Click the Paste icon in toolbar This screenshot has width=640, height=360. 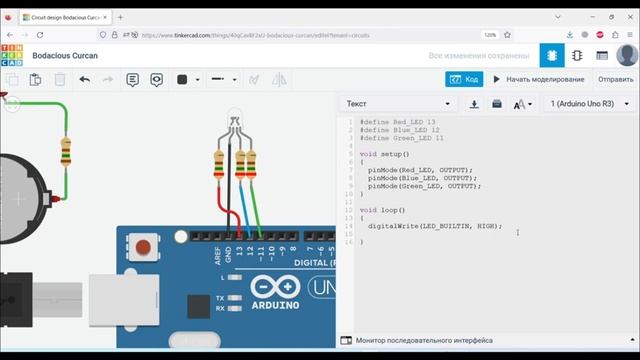coord(36,79)
